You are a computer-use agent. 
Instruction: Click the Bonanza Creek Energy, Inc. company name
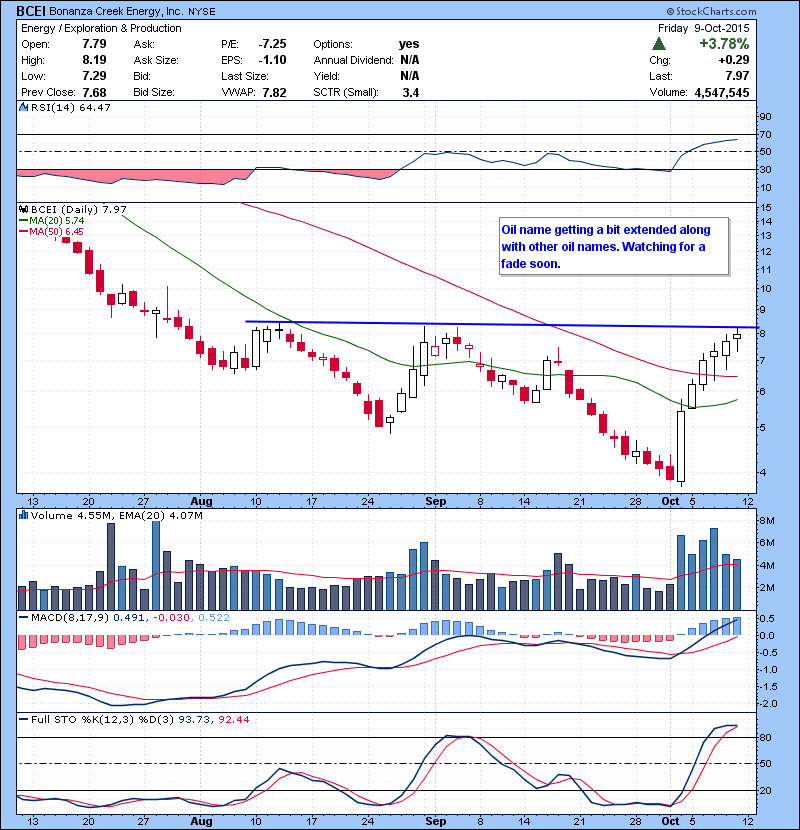coord(115,11)
